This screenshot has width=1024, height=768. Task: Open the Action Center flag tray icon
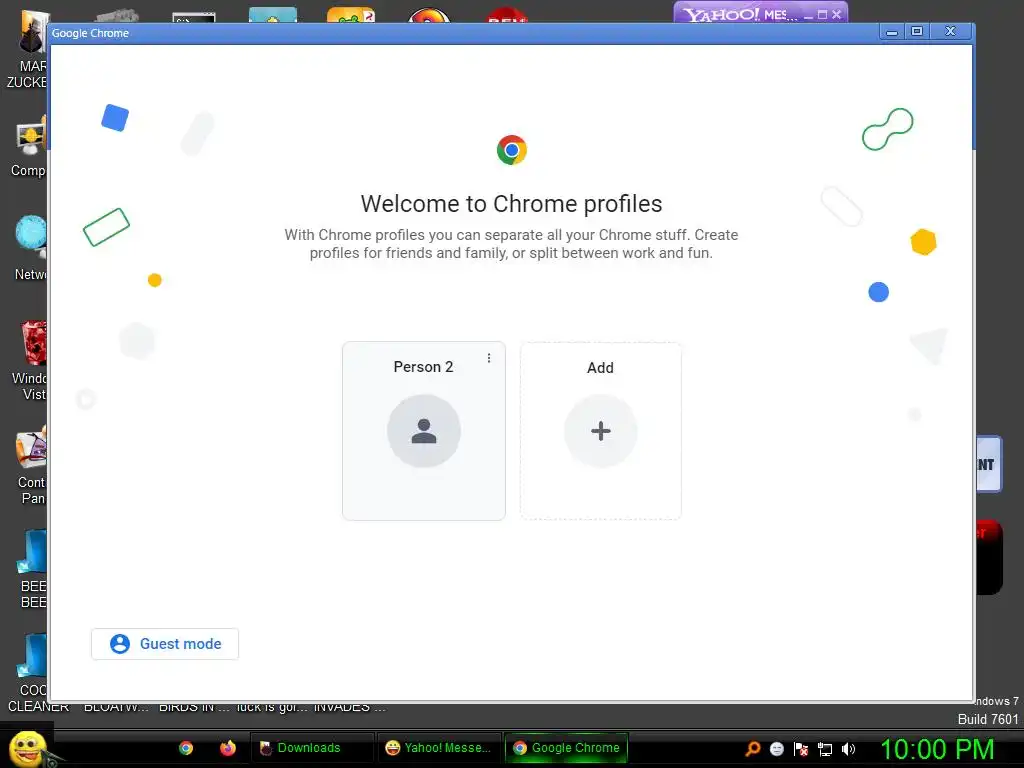pyautogui.click(x=801, y=749)
